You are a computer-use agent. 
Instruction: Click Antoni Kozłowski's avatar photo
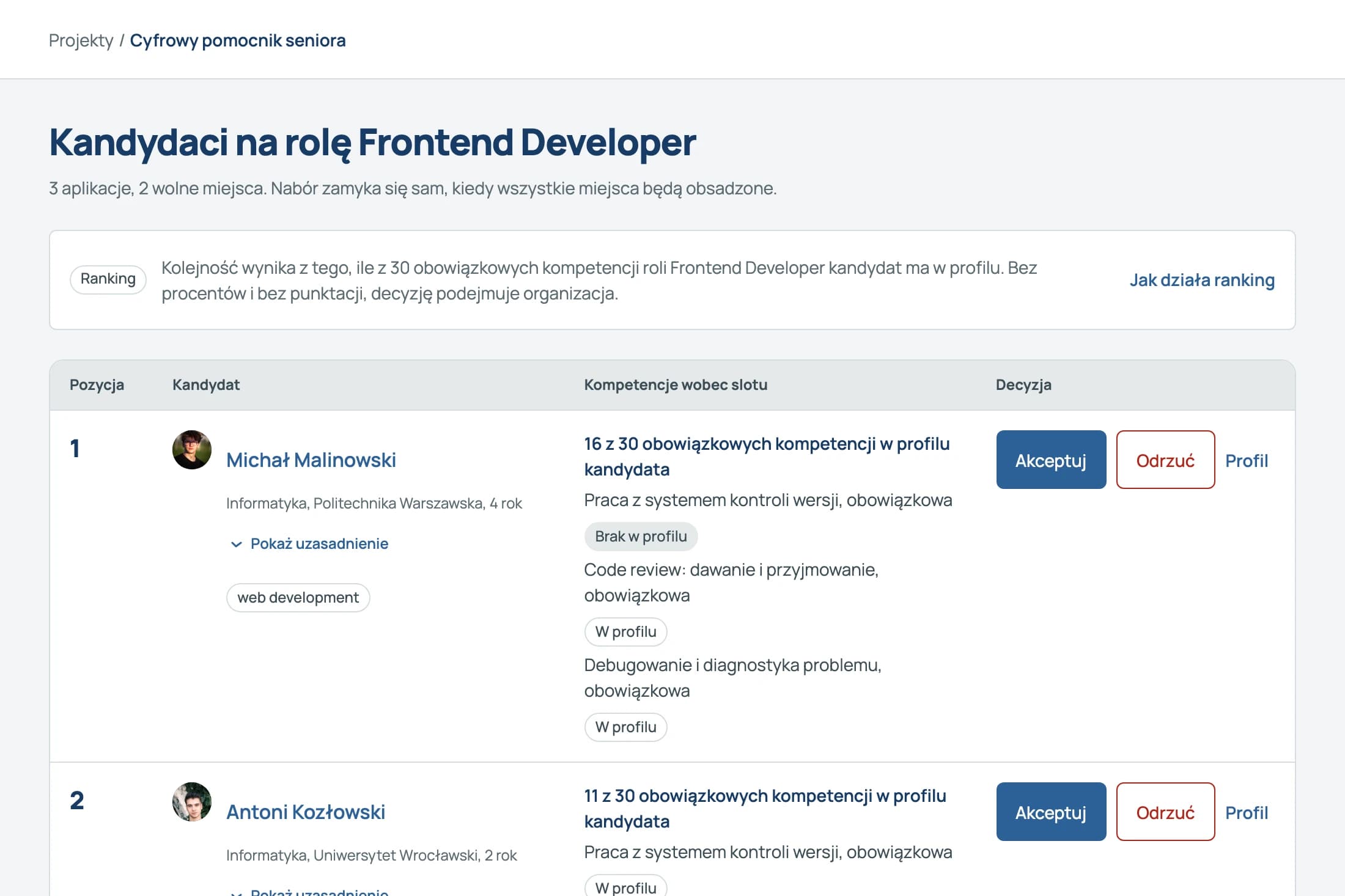point(192,802)
